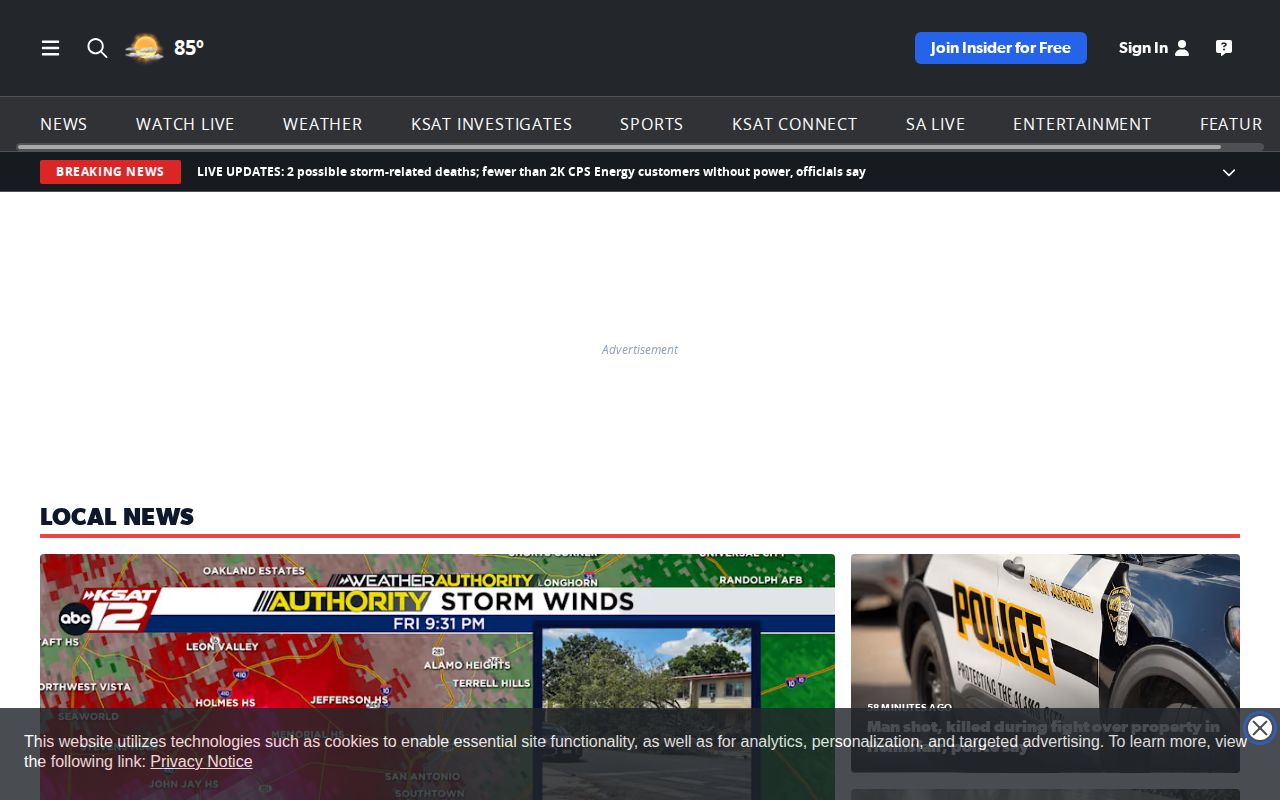Screen dimensions: 1280x800
Task: Click the user profile icon
Action: pos(1182,48)
